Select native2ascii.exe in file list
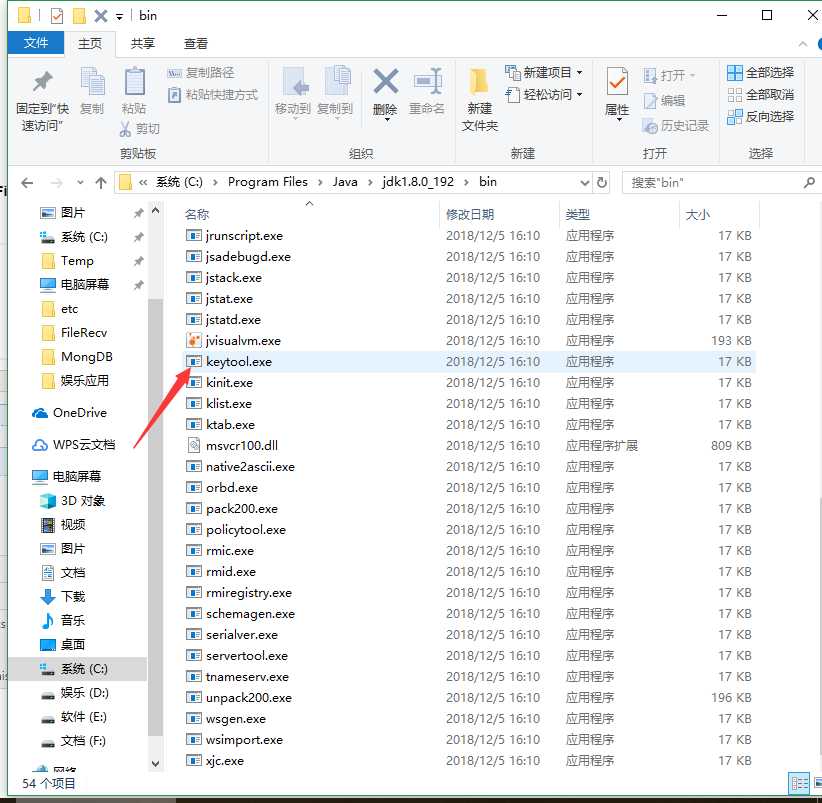 (250, 466)
